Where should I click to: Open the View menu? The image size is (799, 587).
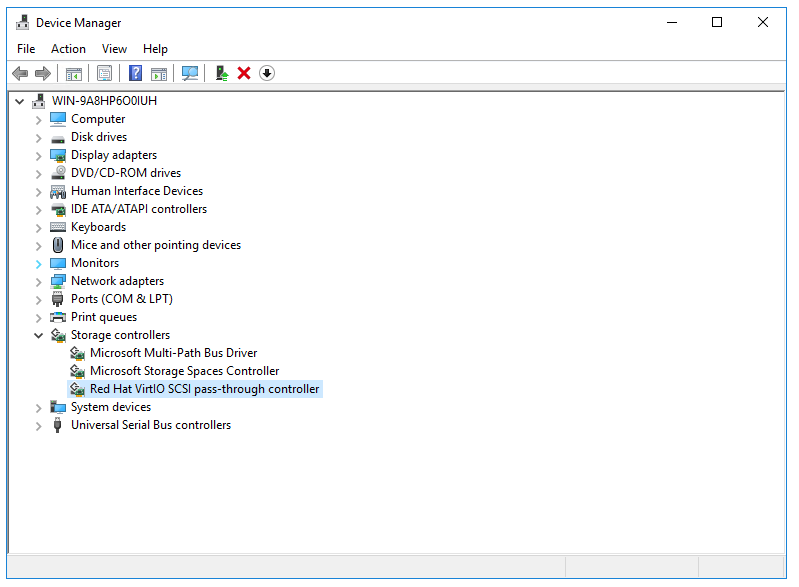(114, 48)
